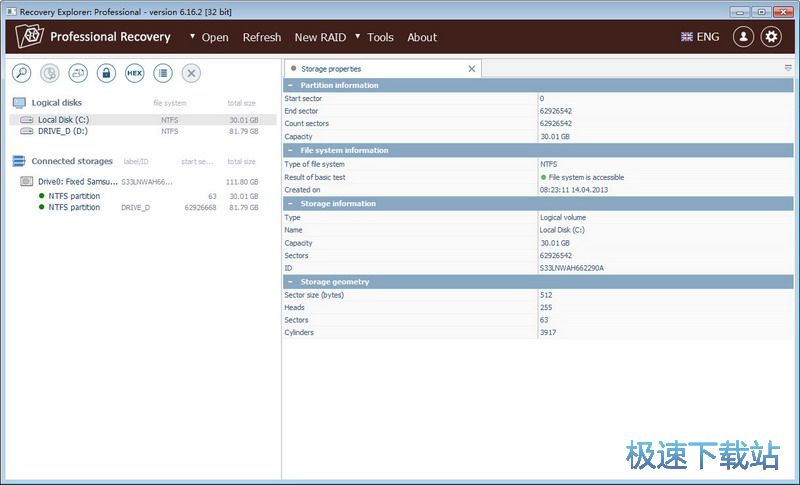Click the HEX viewer icon
This screenshot has height=485, width=800.
click(134, 73)
